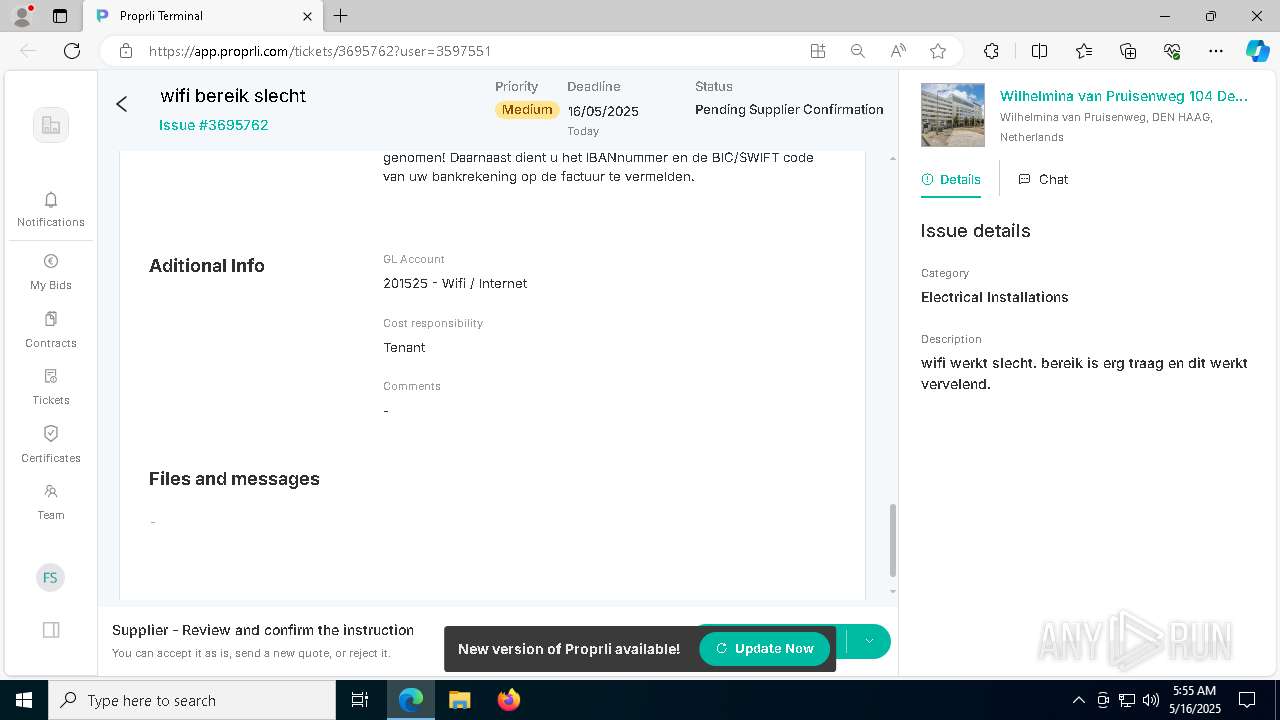The width and height of the screenshot is (1280, 720).
Task: Click the property building thumbnail
Action: pyautogui.click(x=953, y=115)
